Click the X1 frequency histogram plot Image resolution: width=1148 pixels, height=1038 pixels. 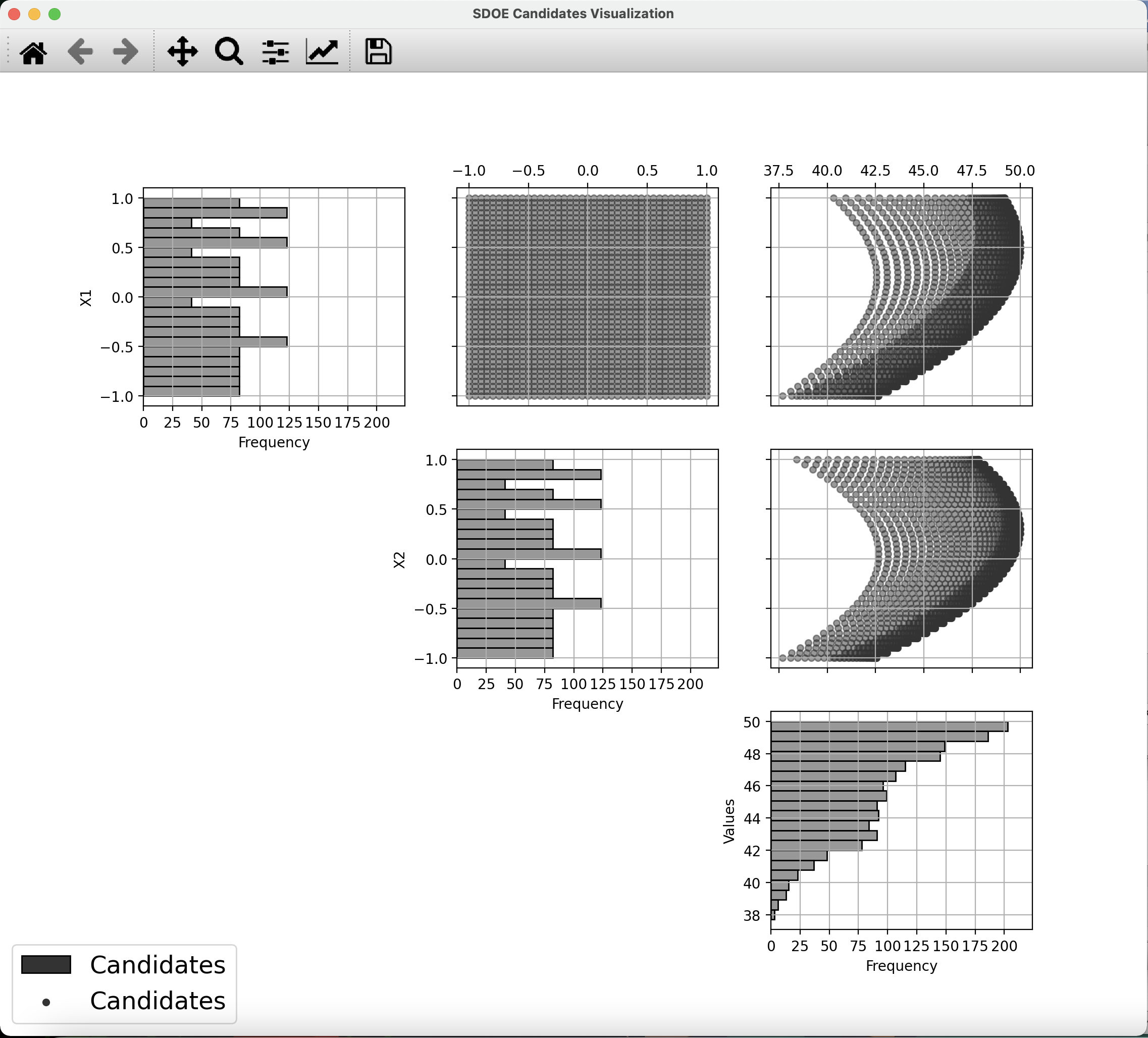click(274, 297)
